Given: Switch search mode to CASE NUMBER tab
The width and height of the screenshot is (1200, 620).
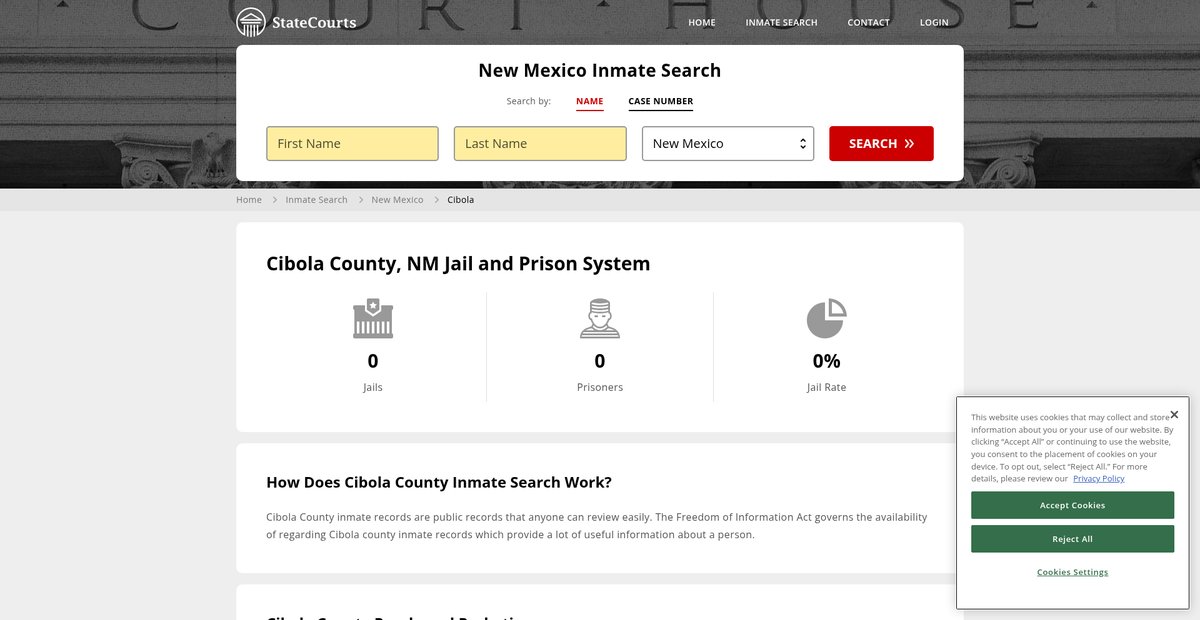Looking at the screenshot, I should [661, 102].
